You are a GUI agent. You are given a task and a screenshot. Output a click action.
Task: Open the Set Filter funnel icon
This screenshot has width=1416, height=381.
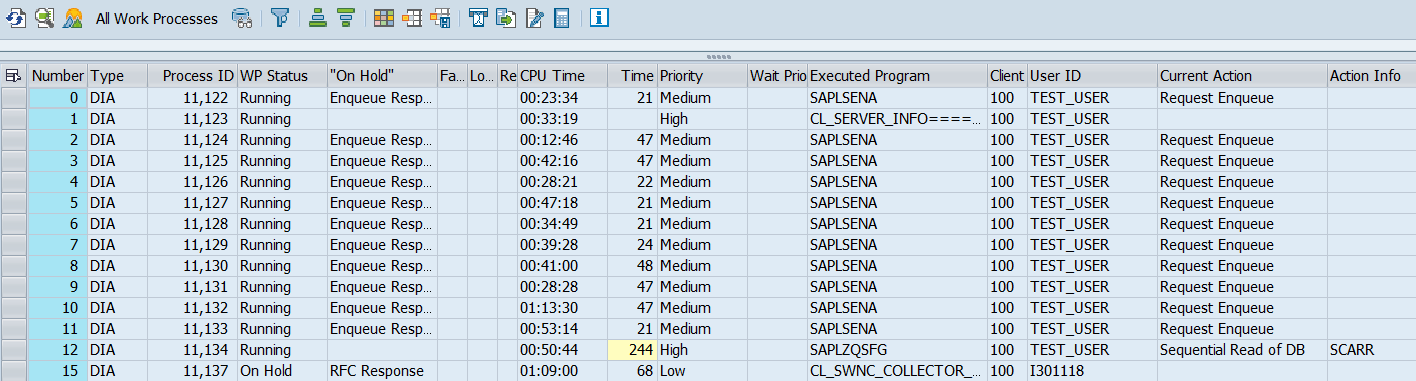281,18
